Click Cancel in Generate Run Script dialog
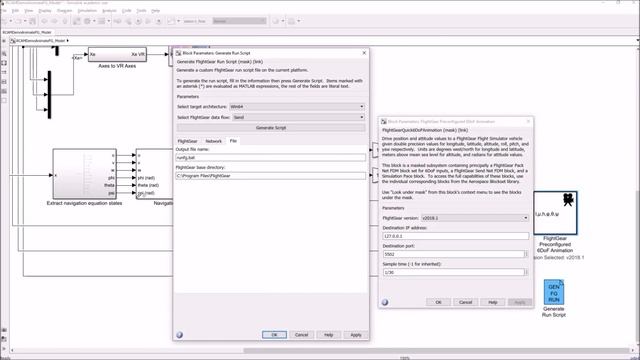 302,335
